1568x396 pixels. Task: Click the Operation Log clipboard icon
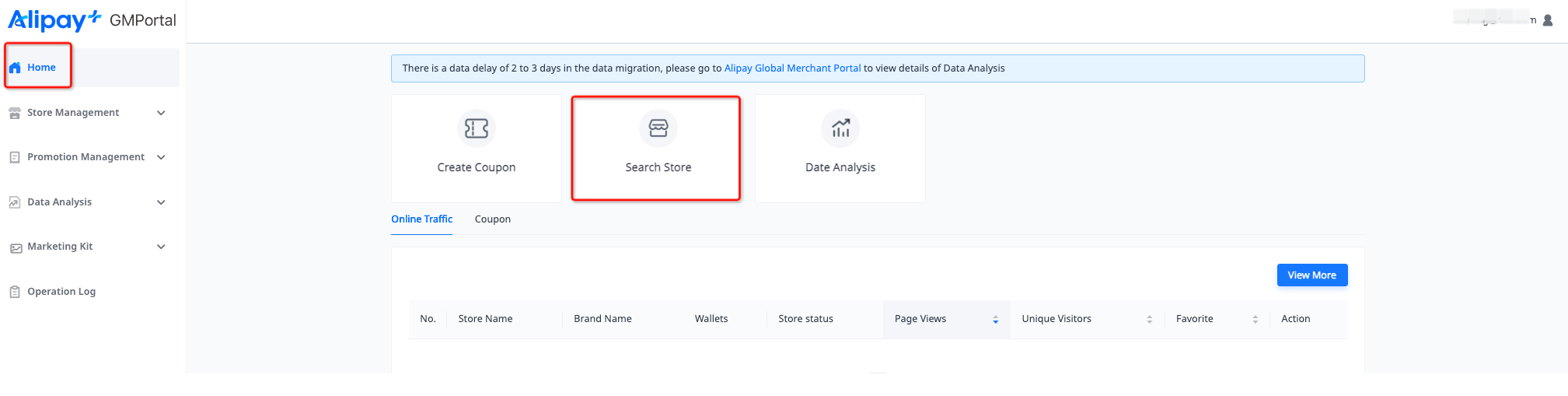click(15, 292)
